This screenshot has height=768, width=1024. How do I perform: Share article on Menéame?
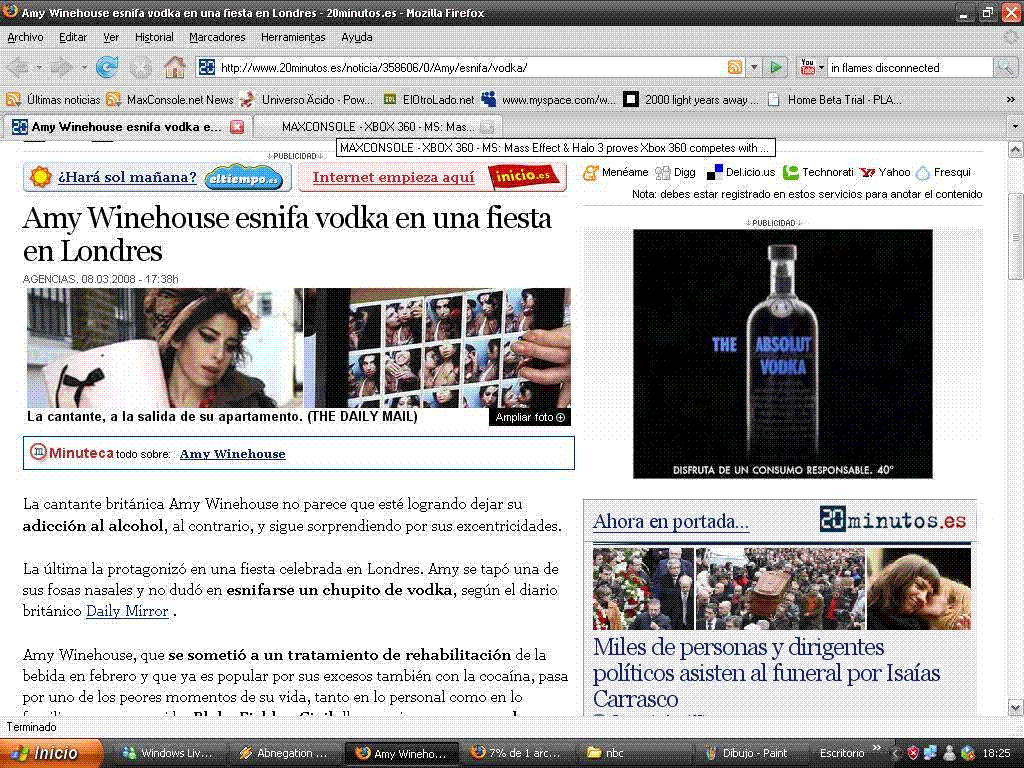pyautogui.click(x=616, y=172)
